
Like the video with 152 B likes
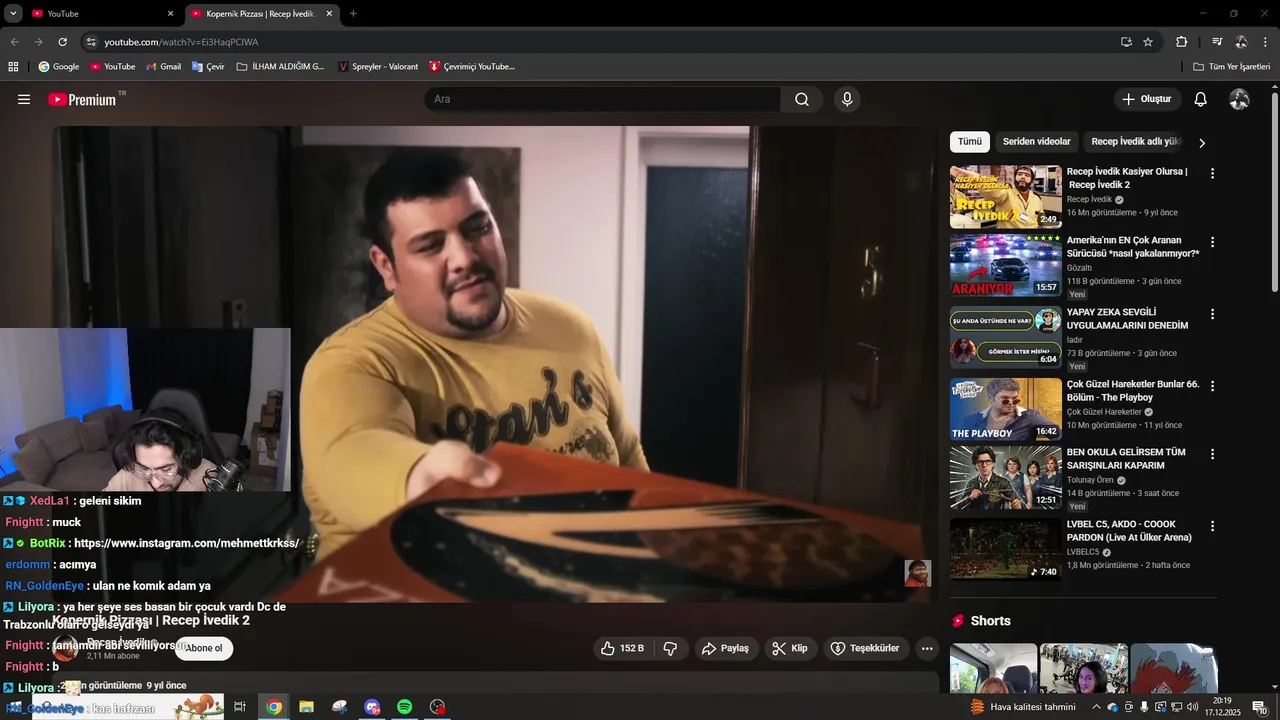(622, 648)
